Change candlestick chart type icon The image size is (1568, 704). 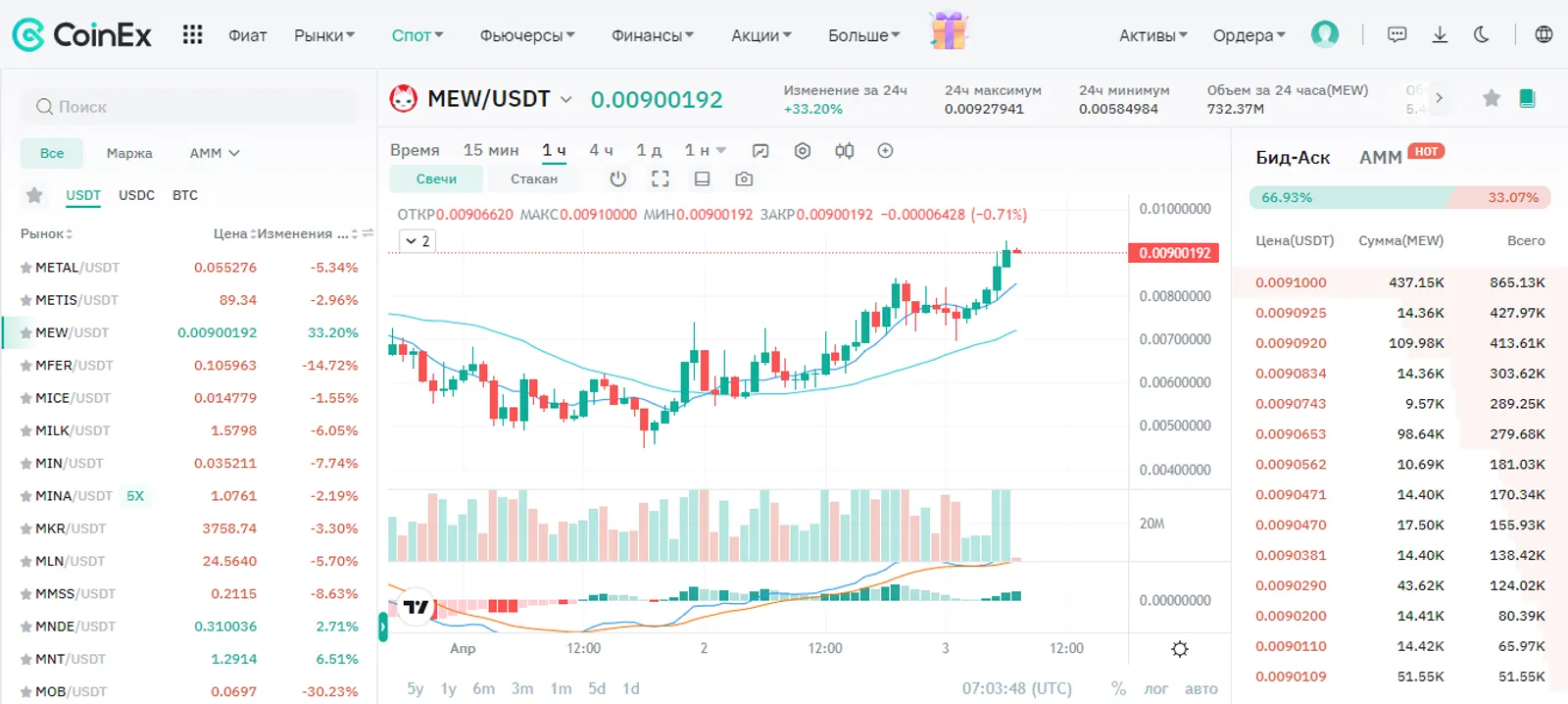[x=844, y=151]
